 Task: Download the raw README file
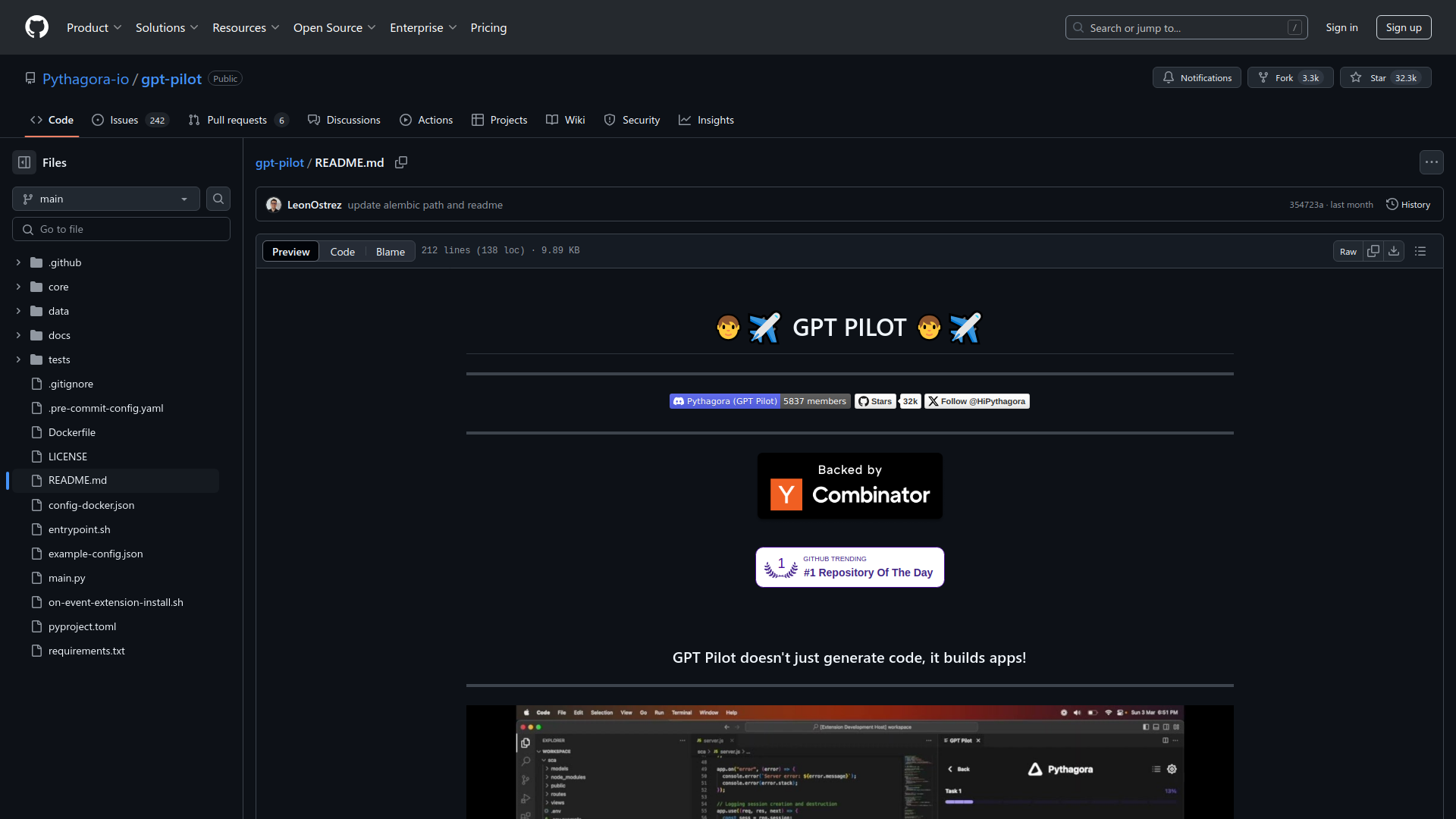coord(1395,250)
